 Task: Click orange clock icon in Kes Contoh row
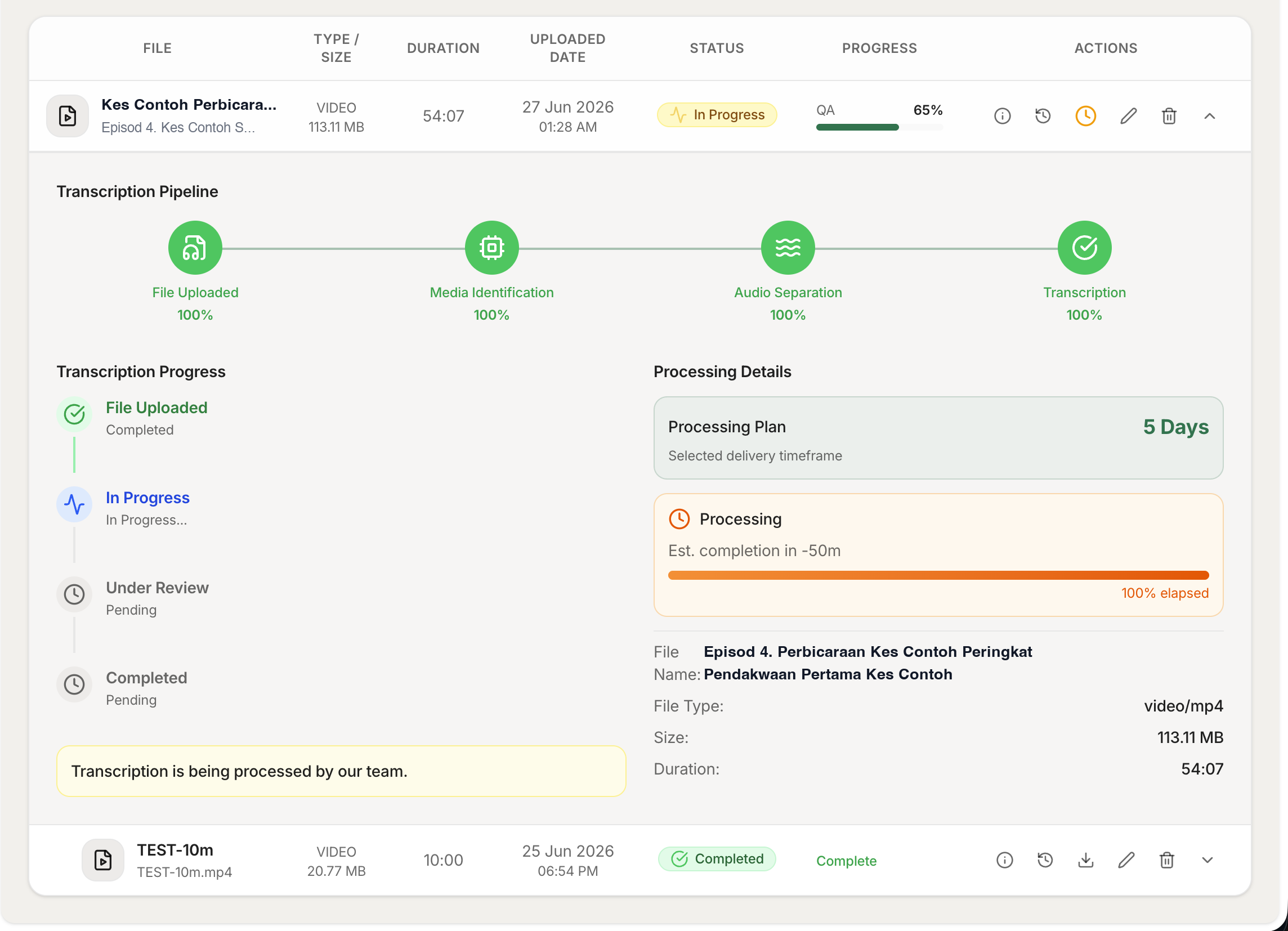click(x=1085, y=116)
